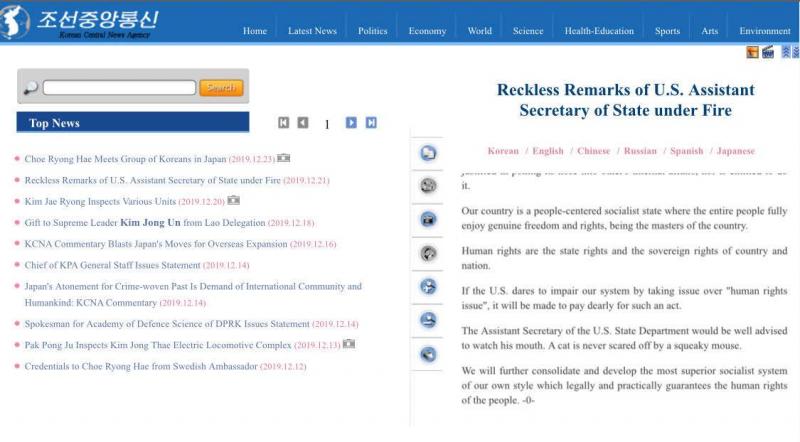
Task: Click the Top News header bar
Action: coord(133,122)
